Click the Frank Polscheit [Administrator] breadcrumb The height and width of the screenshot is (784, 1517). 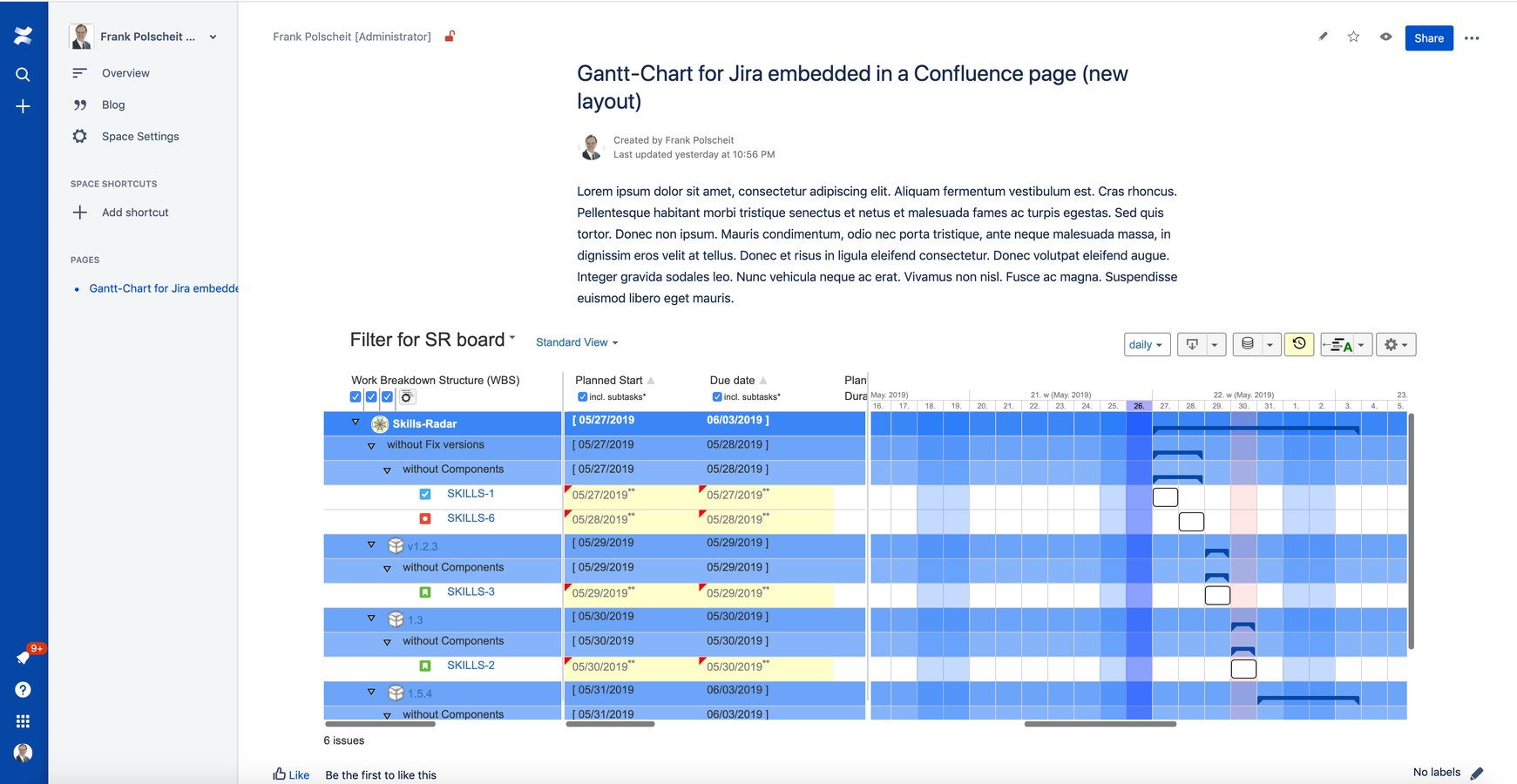click(x=352, y=37)
